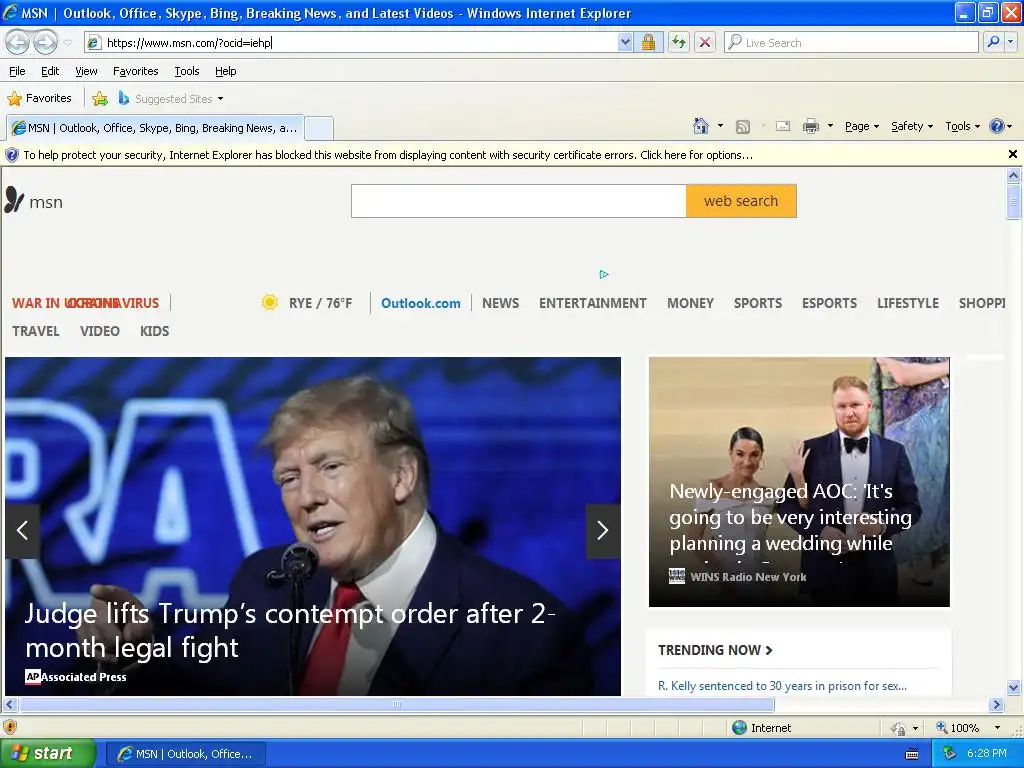1024x768 pixels.
Task: Open a new blank tab
Action: pos(319,129)
